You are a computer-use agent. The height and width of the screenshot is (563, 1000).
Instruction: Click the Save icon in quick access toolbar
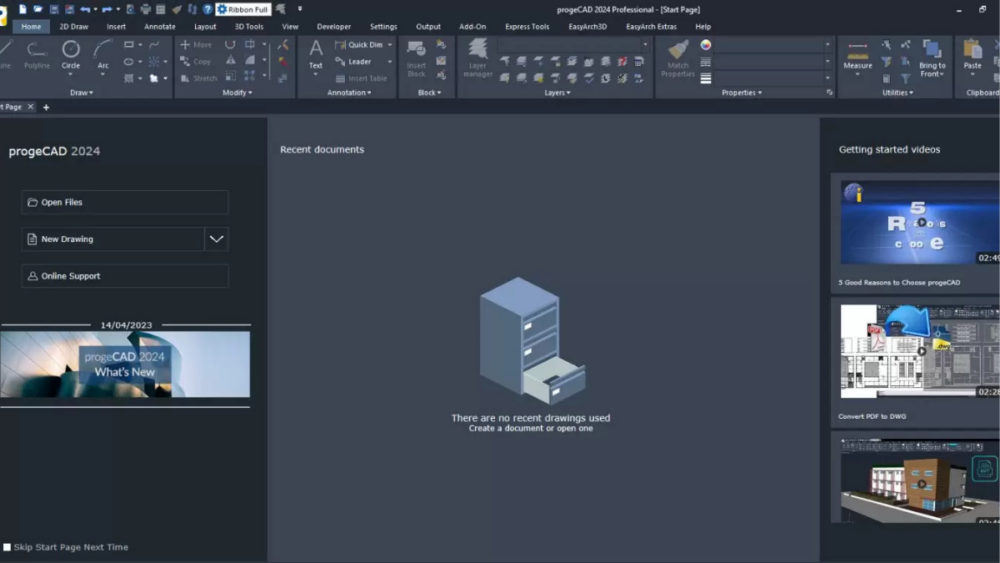[x=54, y=9]
